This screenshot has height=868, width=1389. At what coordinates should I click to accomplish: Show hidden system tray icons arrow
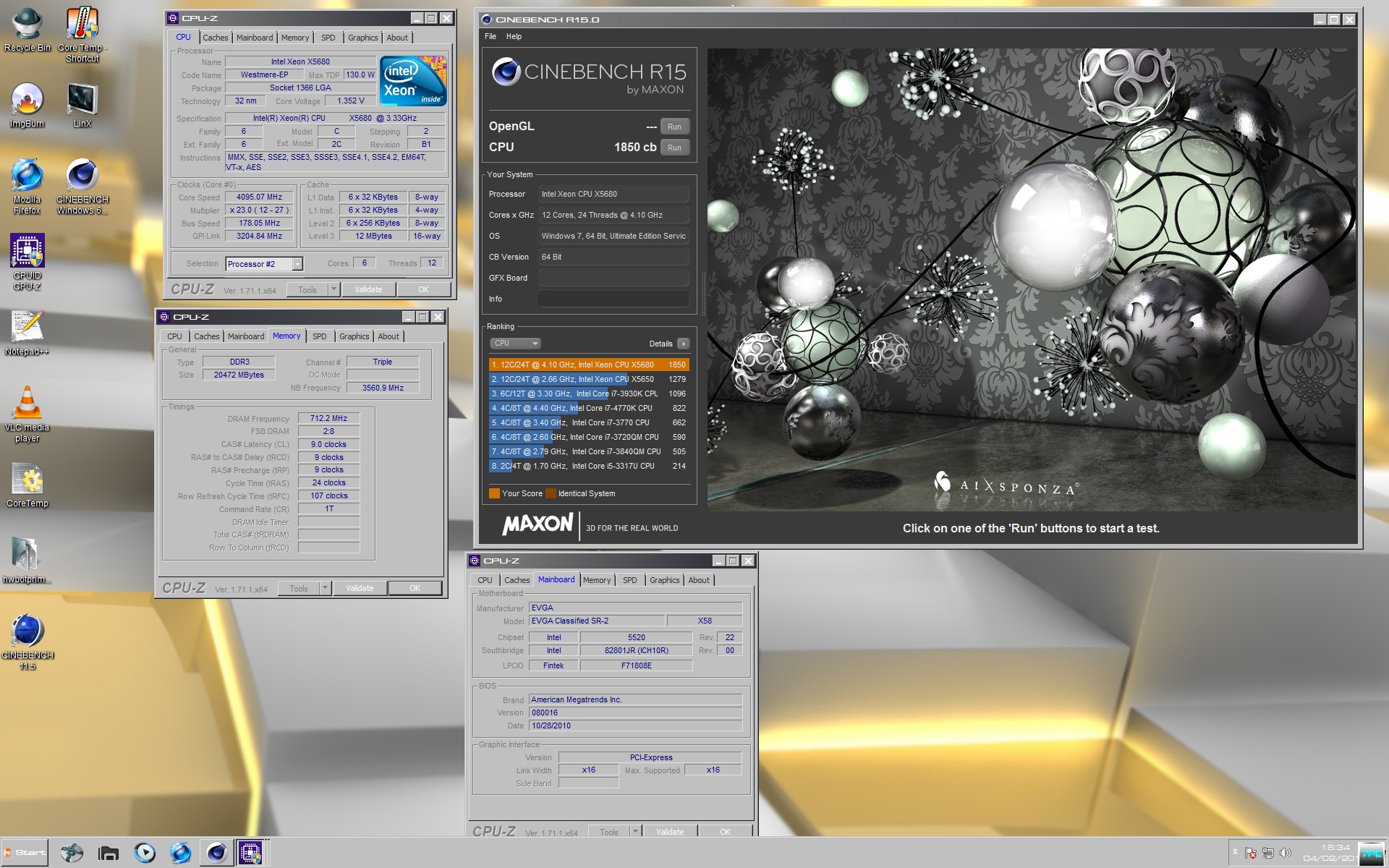click(1235, 854)
